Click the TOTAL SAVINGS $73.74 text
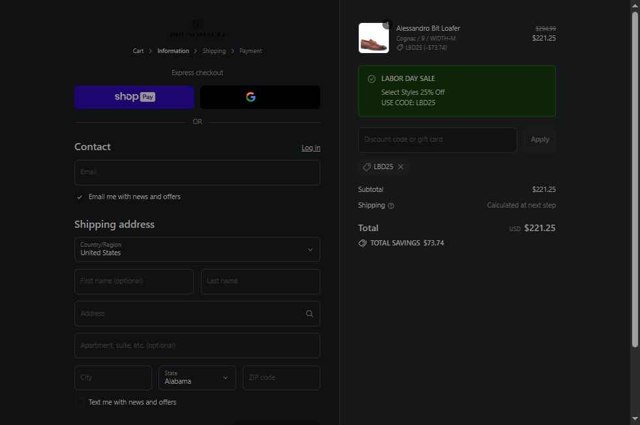The image size is (640, 425). point(407,243)
